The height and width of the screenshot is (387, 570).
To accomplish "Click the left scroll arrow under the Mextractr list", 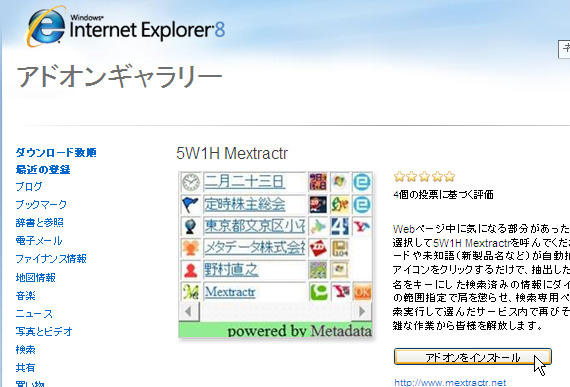I will point(189,311).
